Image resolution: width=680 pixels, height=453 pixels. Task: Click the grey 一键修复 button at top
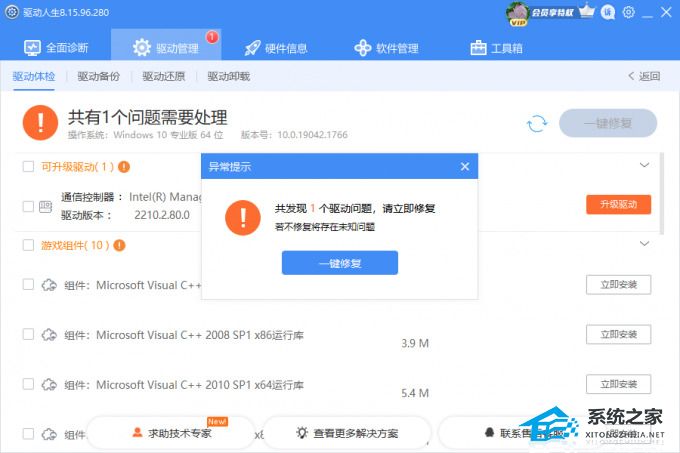click(x=608, y=124)
